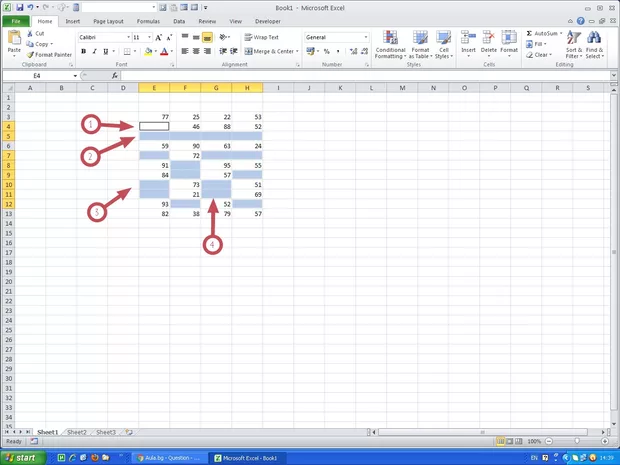Apply the Accounting Number Format icon
Screen dimensions: 620x465
(310, 51)
